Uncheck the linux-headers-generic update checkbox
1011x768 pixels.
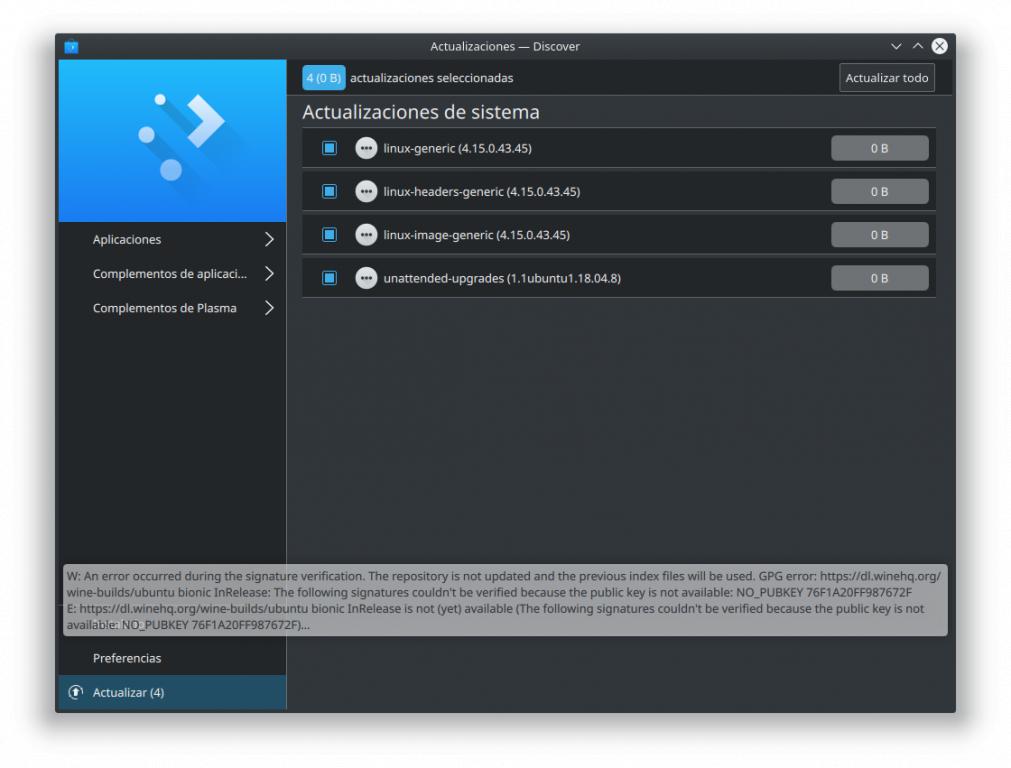pos(329,191)
